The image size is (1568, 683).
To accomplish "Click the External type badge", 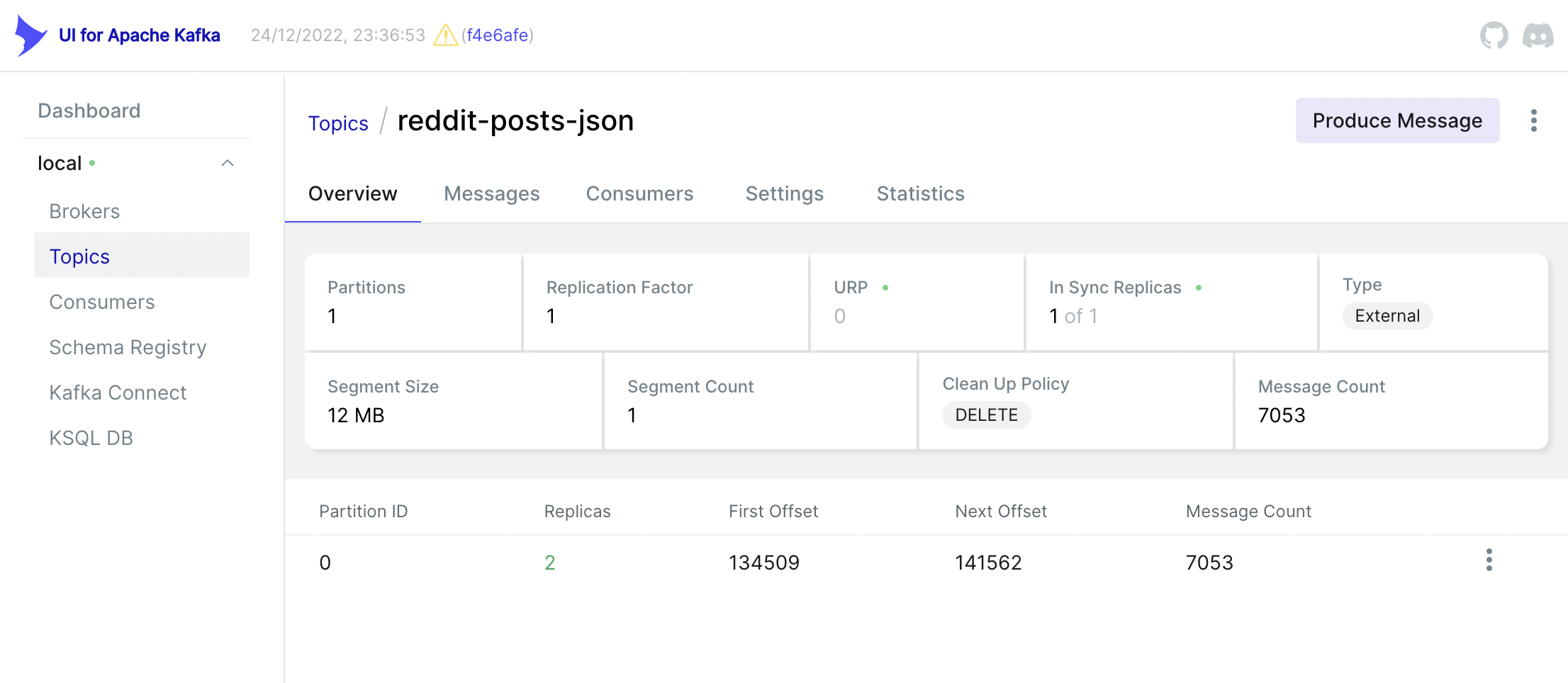I will click(x=1387, y=316).
